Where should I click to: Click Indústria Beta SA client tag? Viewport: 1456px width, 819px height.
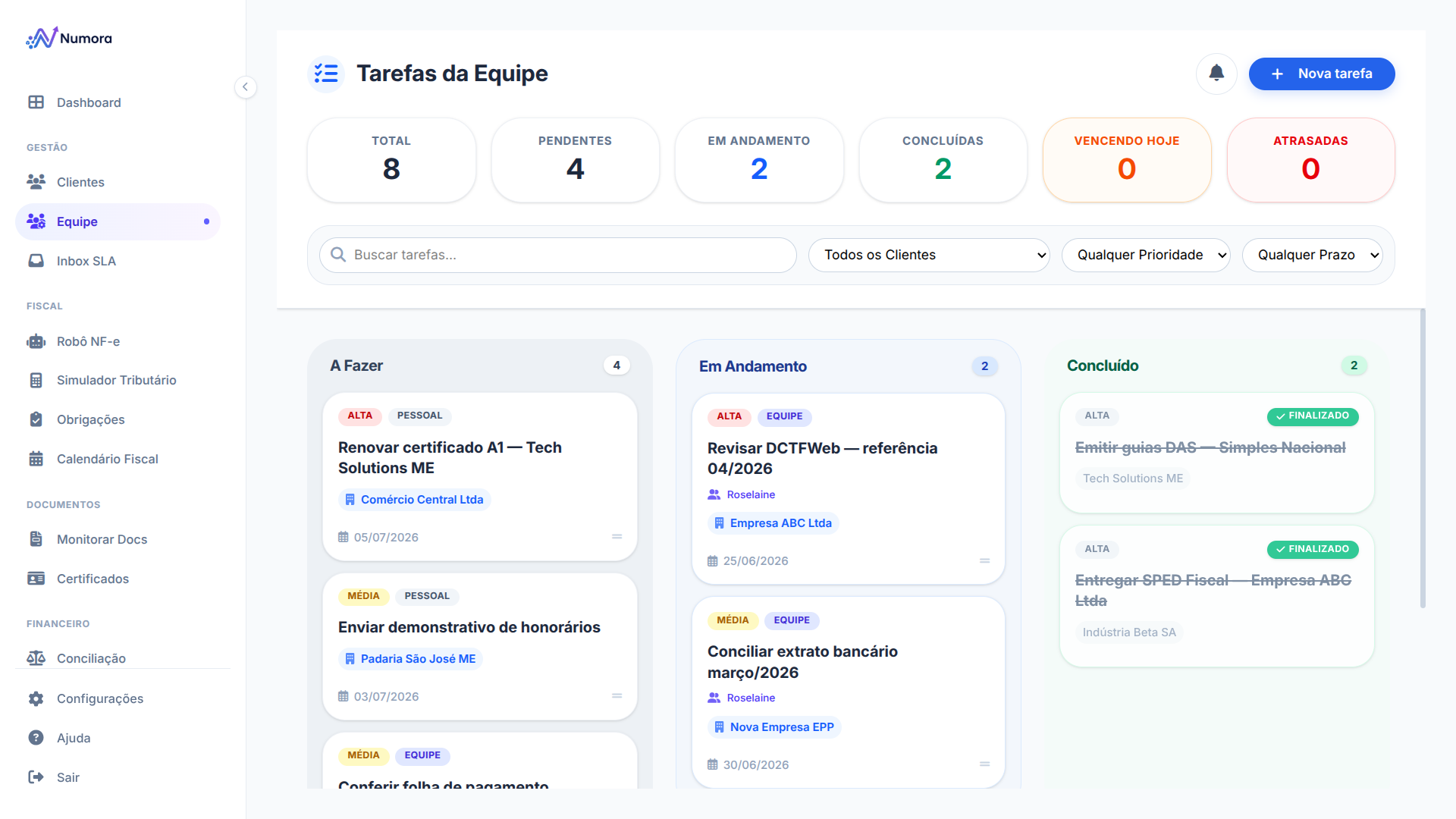(x=1129, y=632)
